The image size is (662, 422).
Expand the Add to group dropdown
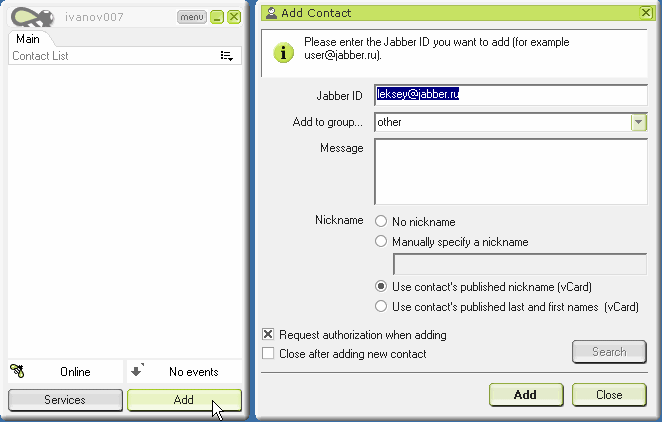click(638, 122)
